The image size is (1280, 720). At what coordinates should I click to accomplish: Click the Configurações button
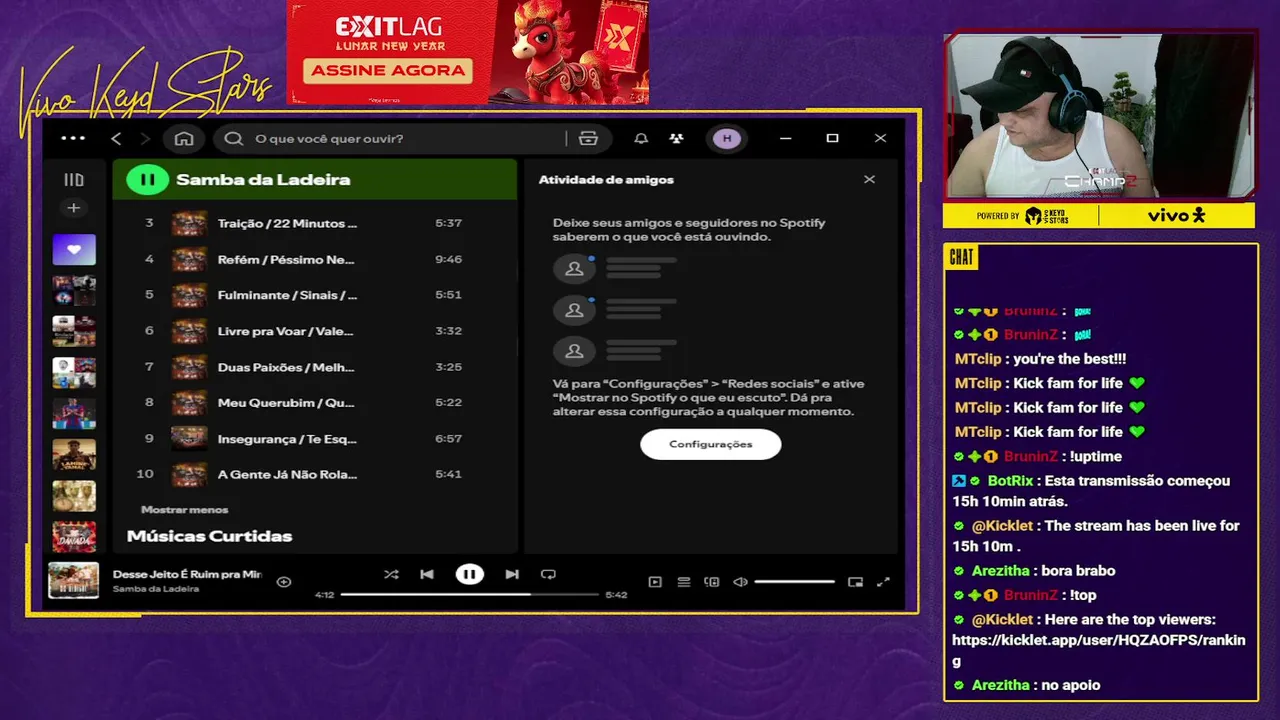(x=710, y=444)
